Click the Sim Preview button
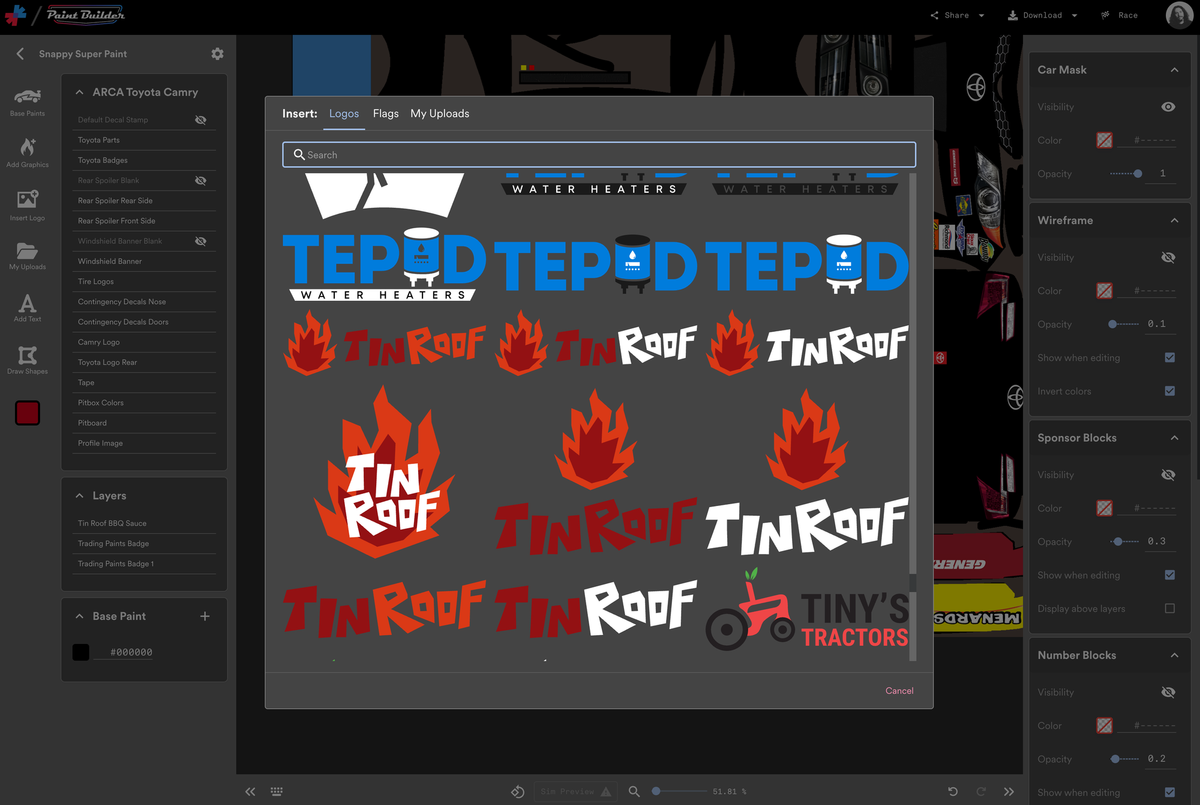Screen dimensions: 1200x805 574,792
